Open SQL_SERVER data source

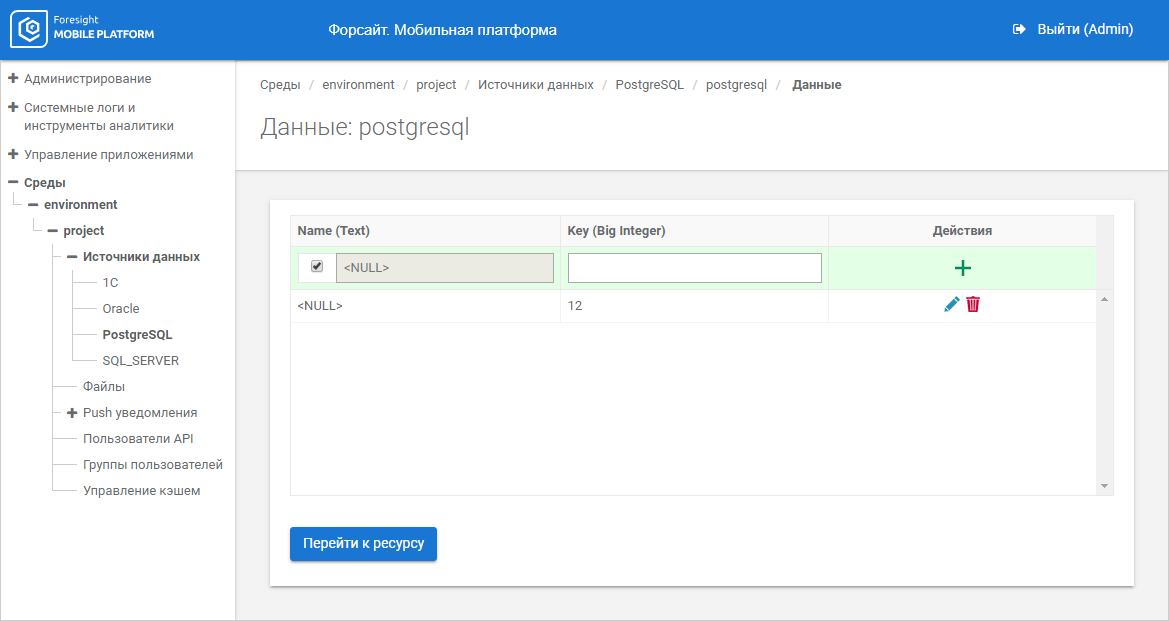[140, 361]
